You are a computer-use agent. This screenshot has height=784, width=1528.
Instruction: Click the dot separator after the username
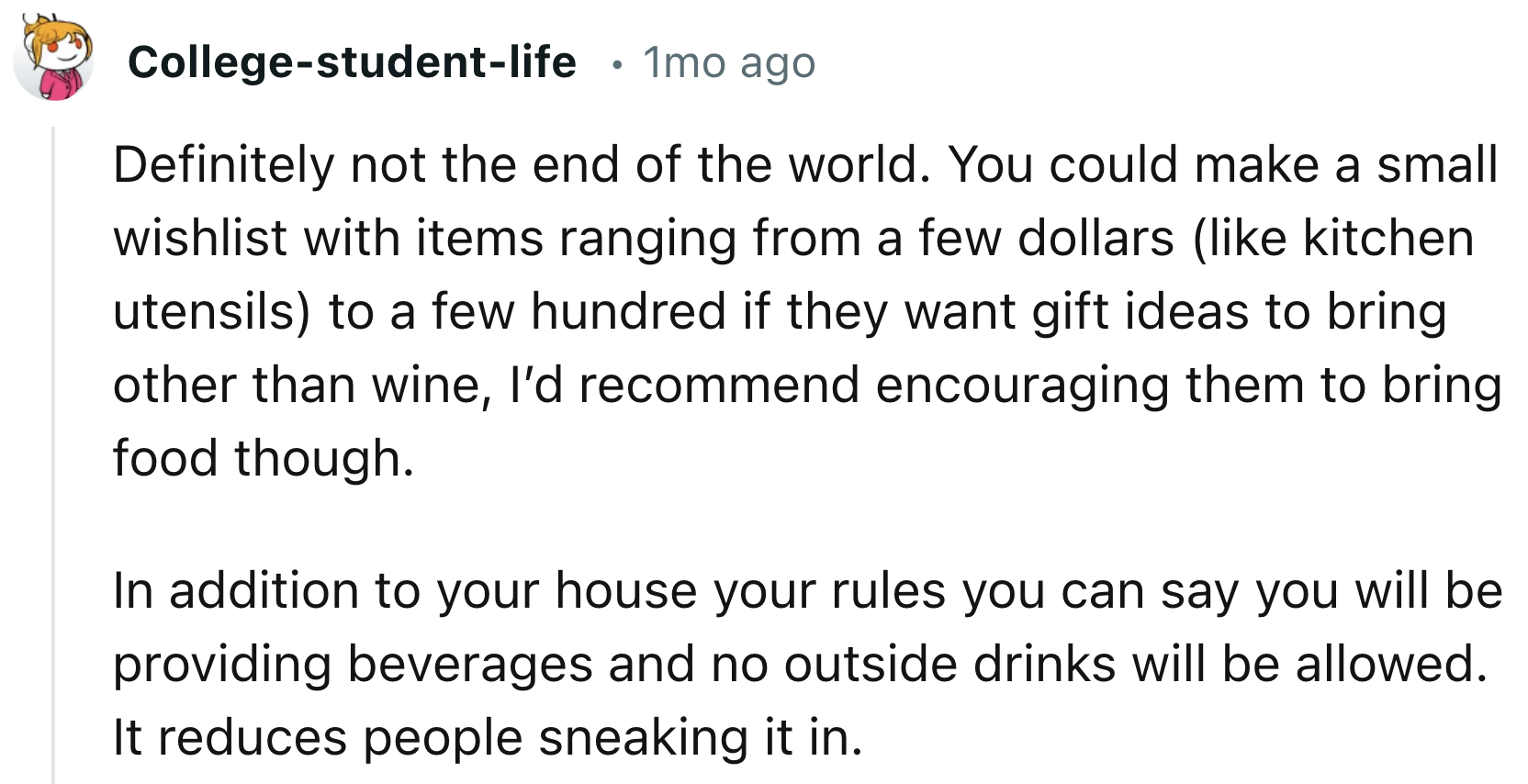click(617, 64)
